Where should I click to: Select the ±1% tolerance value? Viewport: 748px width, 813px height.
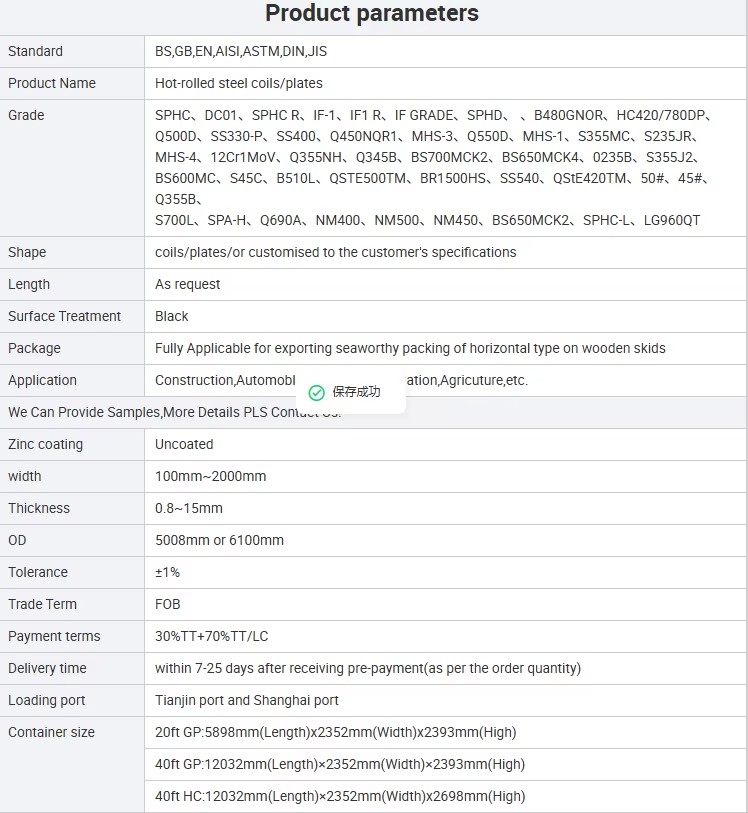point(167,572)
